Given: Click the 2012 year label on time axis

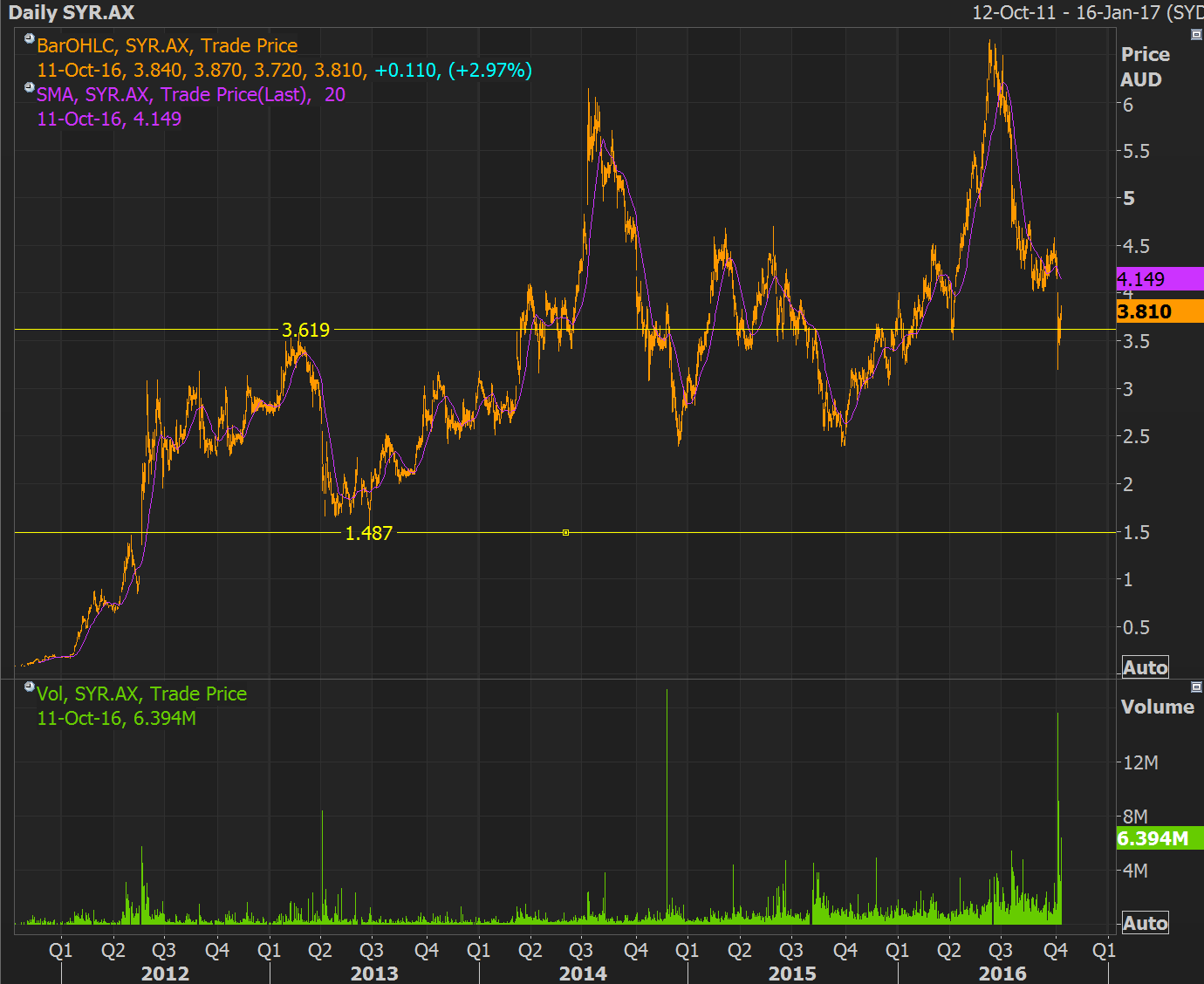Looking at the screenshot, I should [x=165, y=973].
